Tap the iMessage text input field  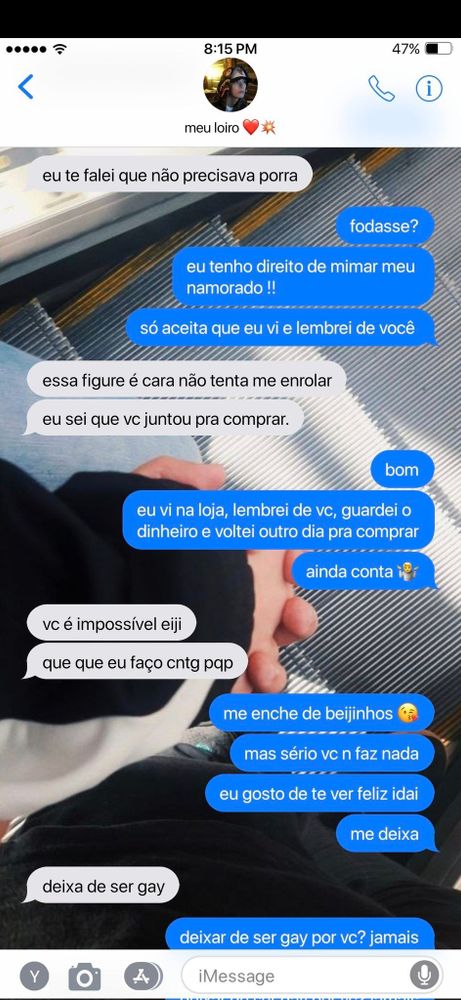click(x=312, y=975)
